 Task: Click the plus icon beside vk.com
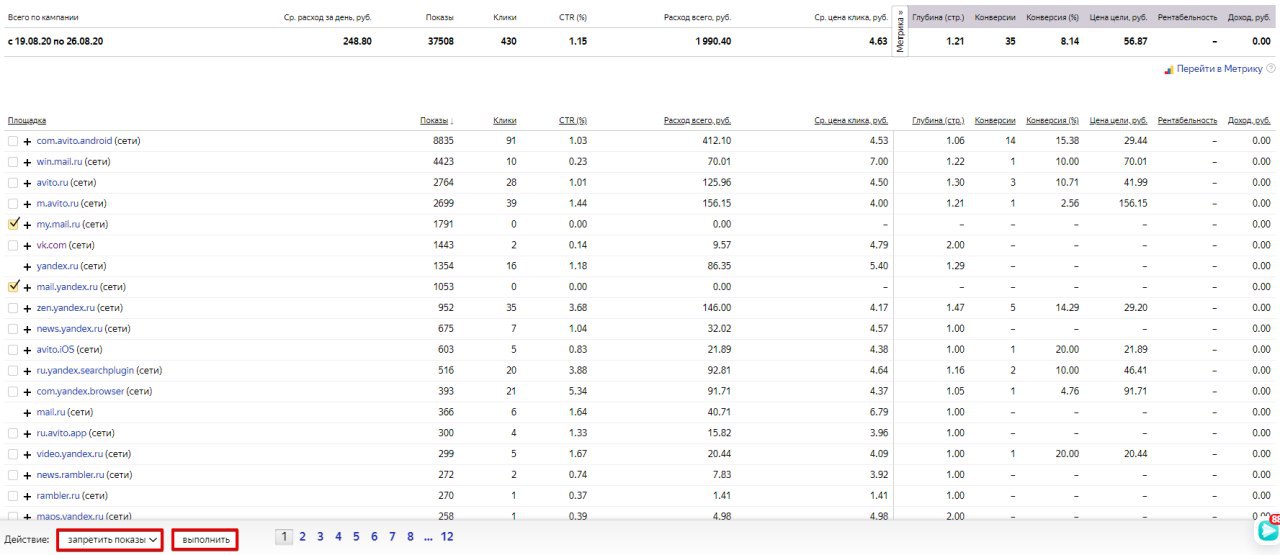click(27, 245)
